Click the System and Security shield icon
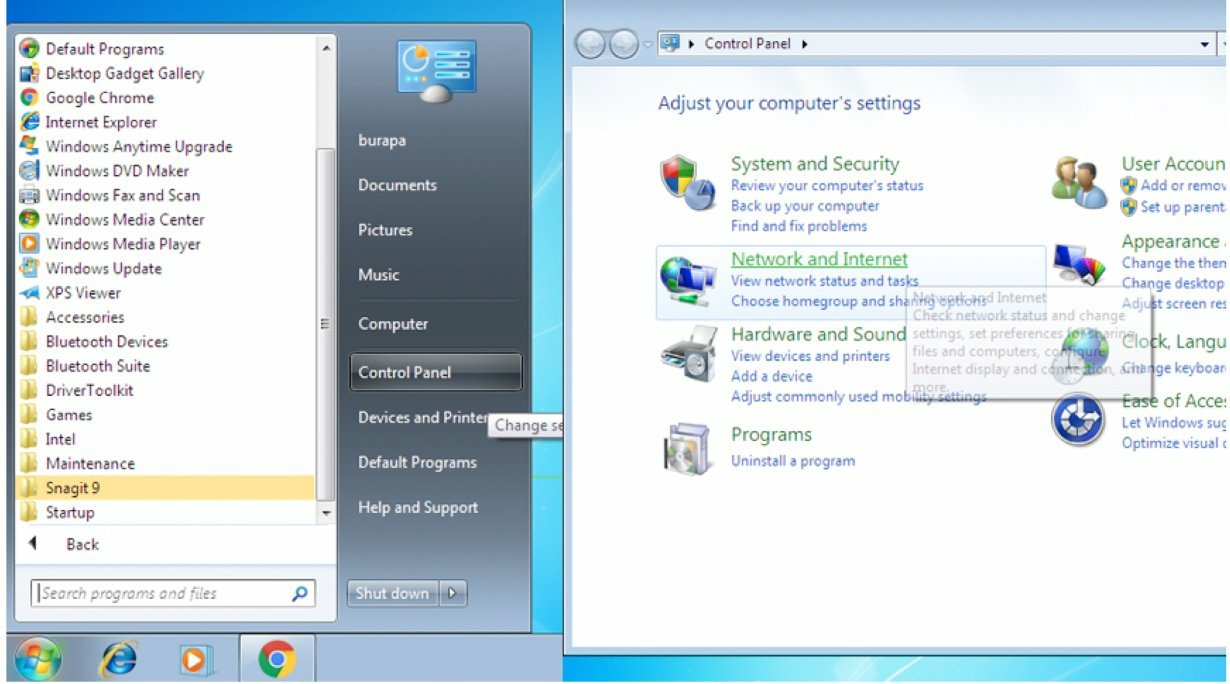The image size is (1230, 684). (x=688, y=183)
